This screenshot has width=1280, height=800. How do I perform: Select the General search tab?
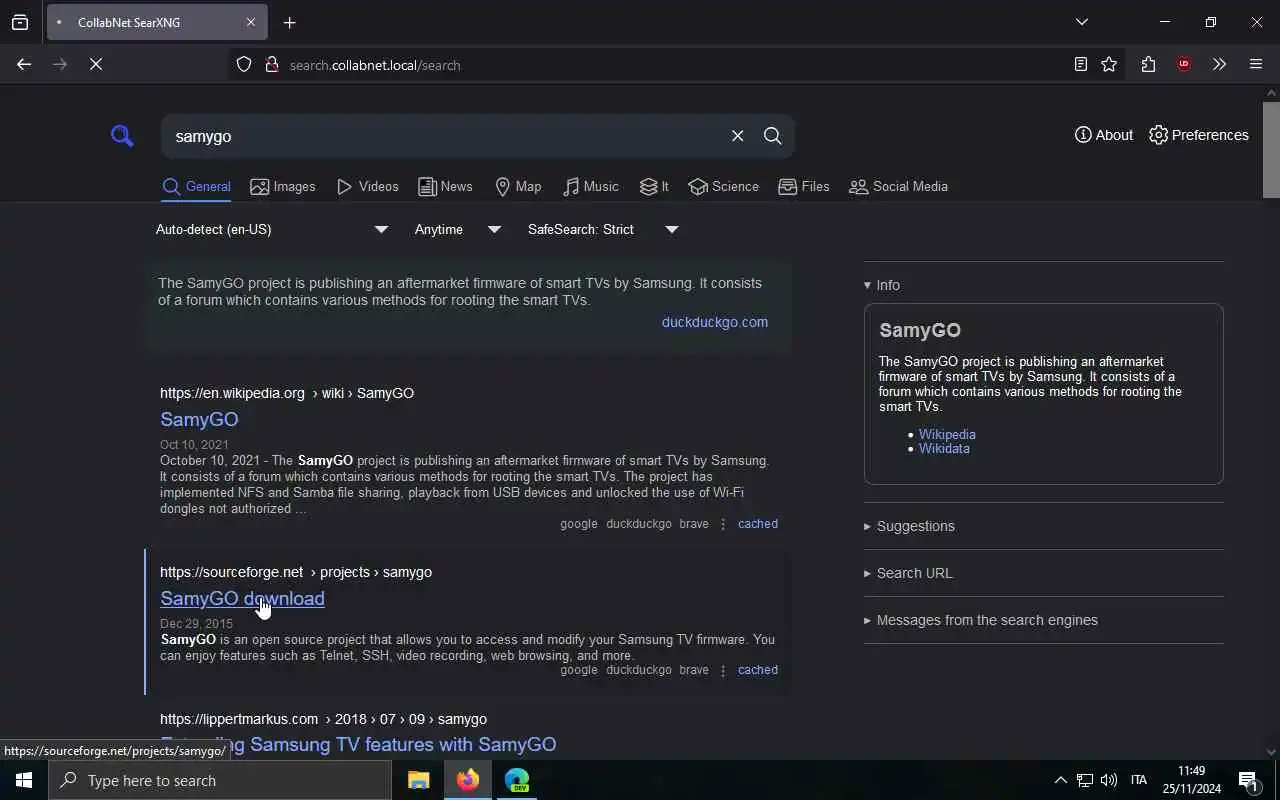point(196,187)
